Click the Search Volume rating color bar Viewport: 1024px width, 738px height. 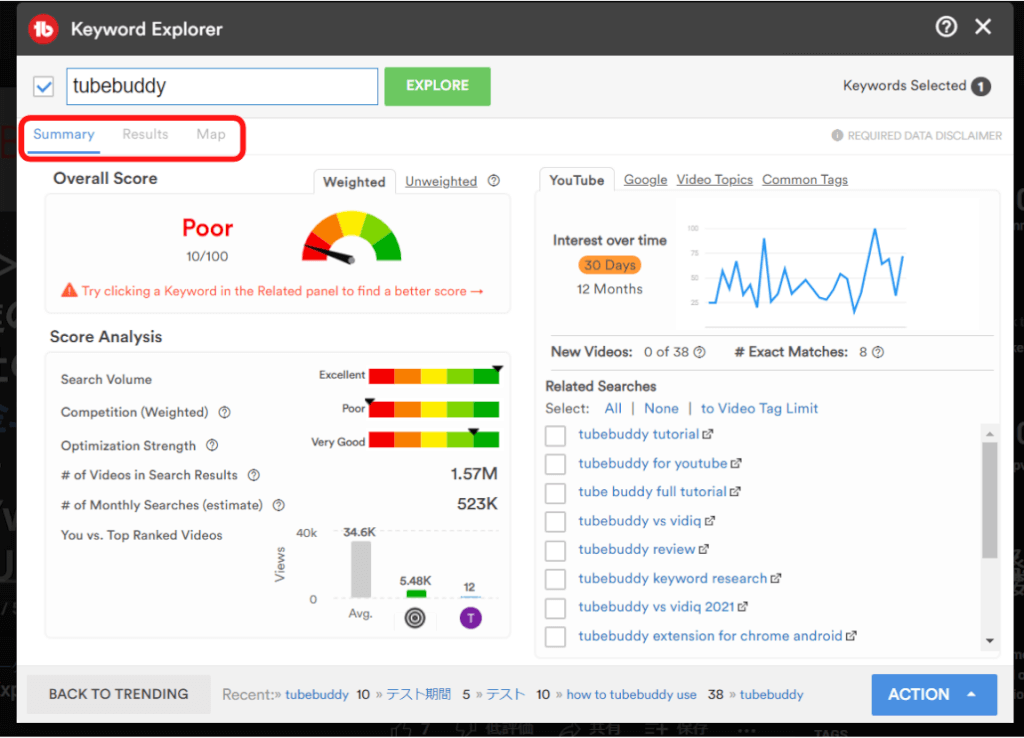[434, 376]
